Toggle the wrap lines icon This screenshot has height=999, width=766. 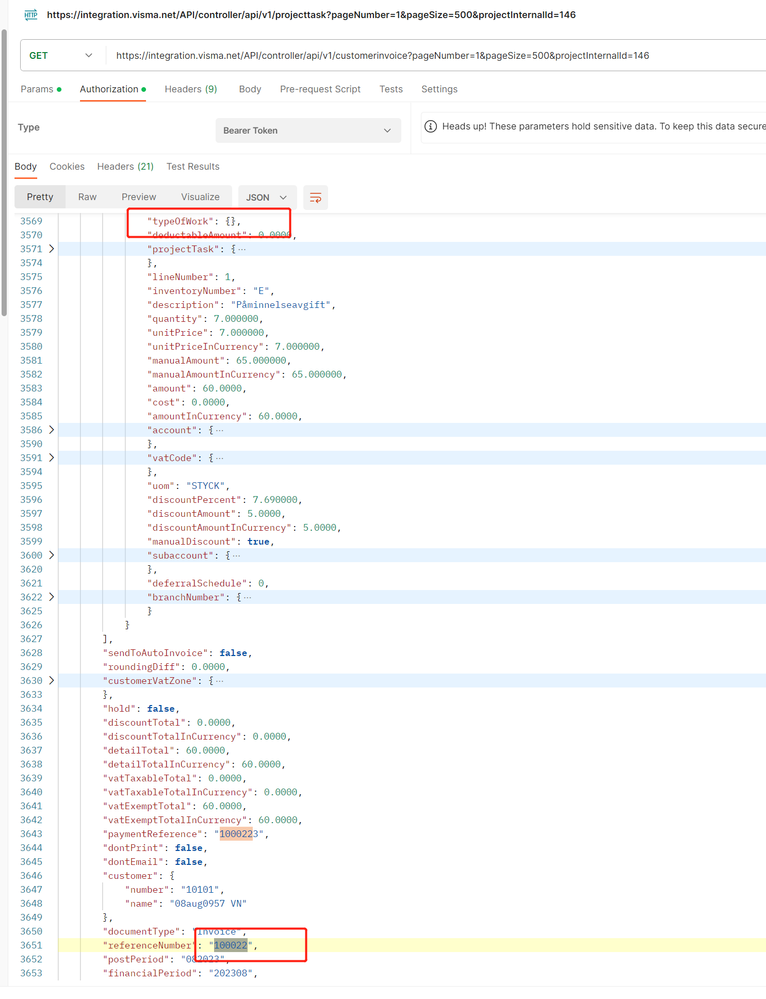(x=315, y=198)
